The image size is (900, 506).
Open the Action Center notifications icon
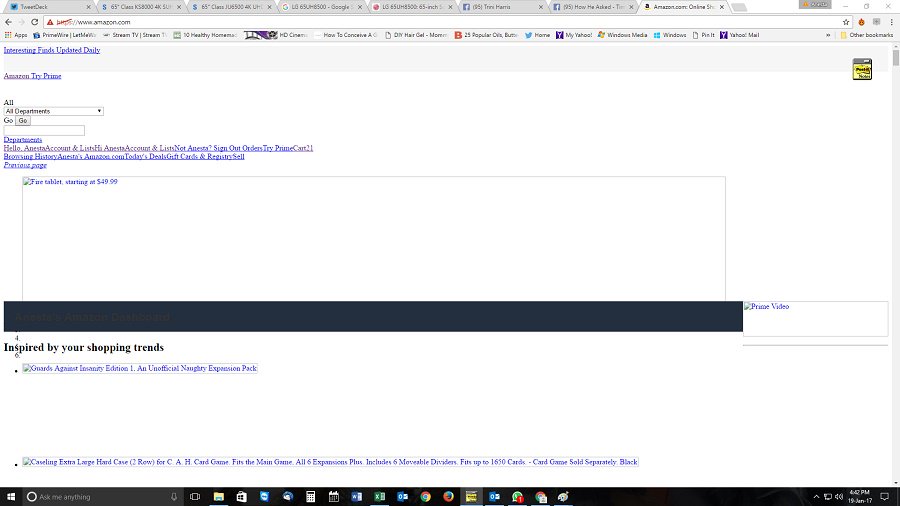(885, 497)
